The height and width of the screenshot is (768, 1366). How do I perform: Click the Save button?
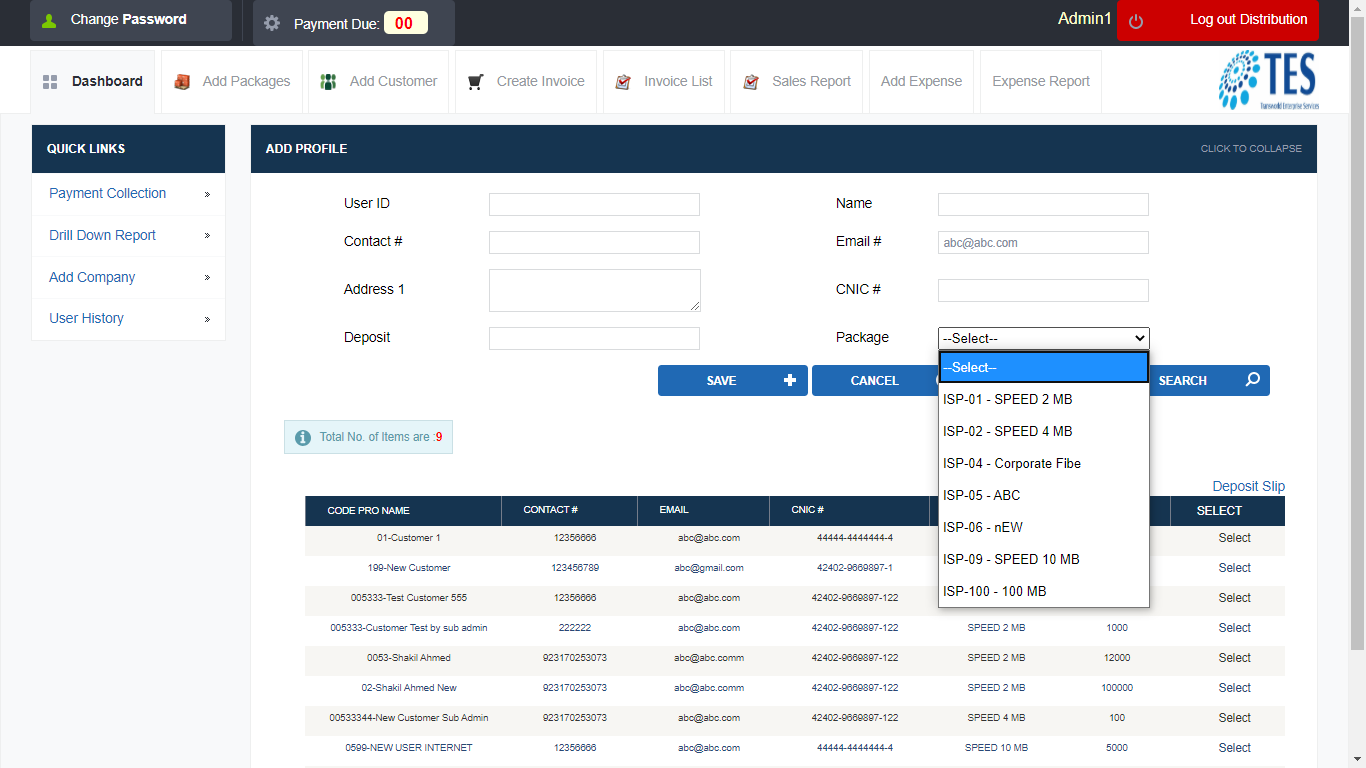pos(733,380)
